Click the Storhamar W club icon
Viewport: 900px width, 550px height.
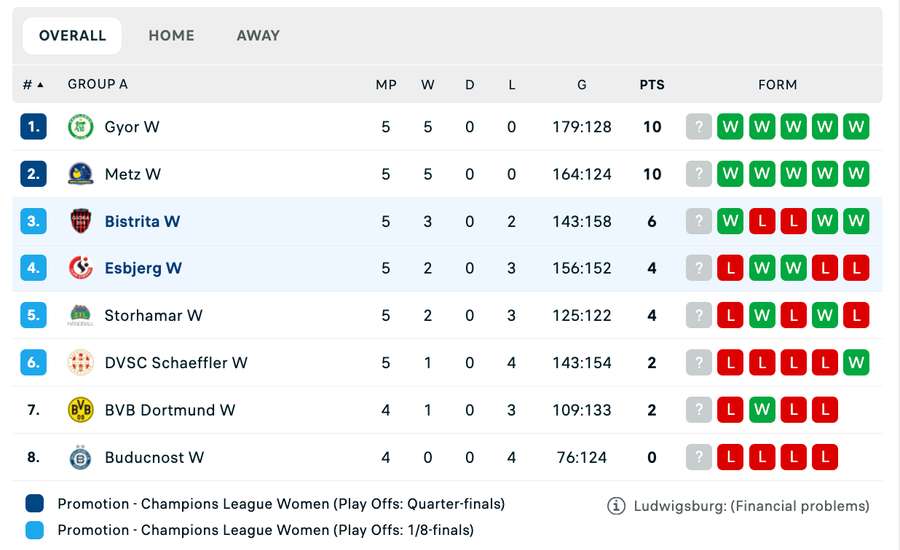(80, 315)
